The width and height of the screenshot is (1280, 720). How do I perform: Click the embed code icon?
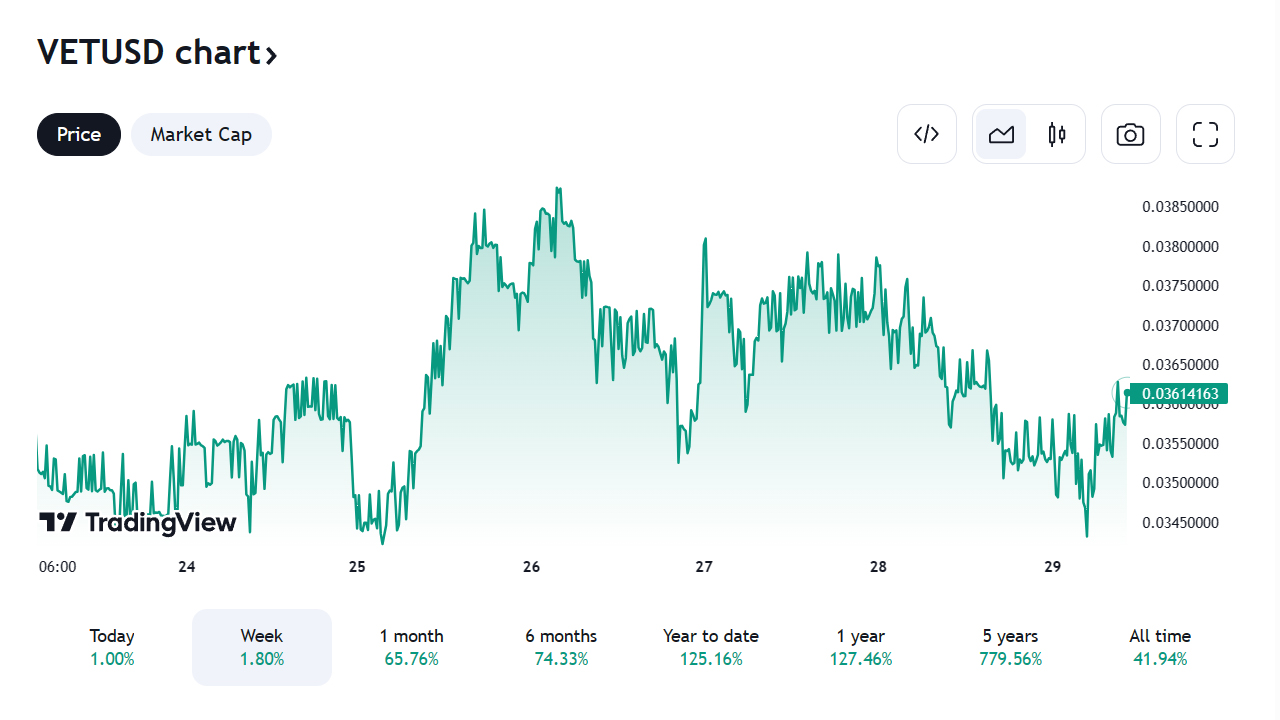pos(927,134)
